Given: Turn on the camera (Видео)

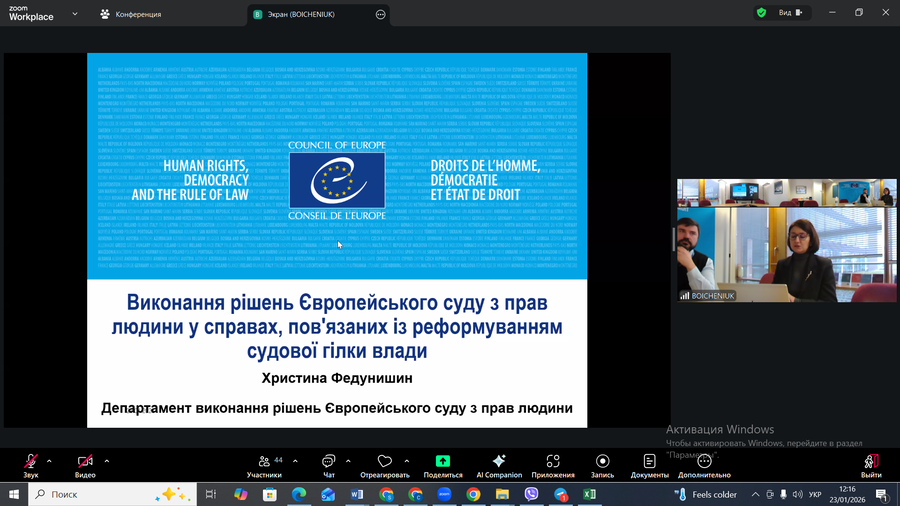Looking at the screenshot, I should pos(86,462).
